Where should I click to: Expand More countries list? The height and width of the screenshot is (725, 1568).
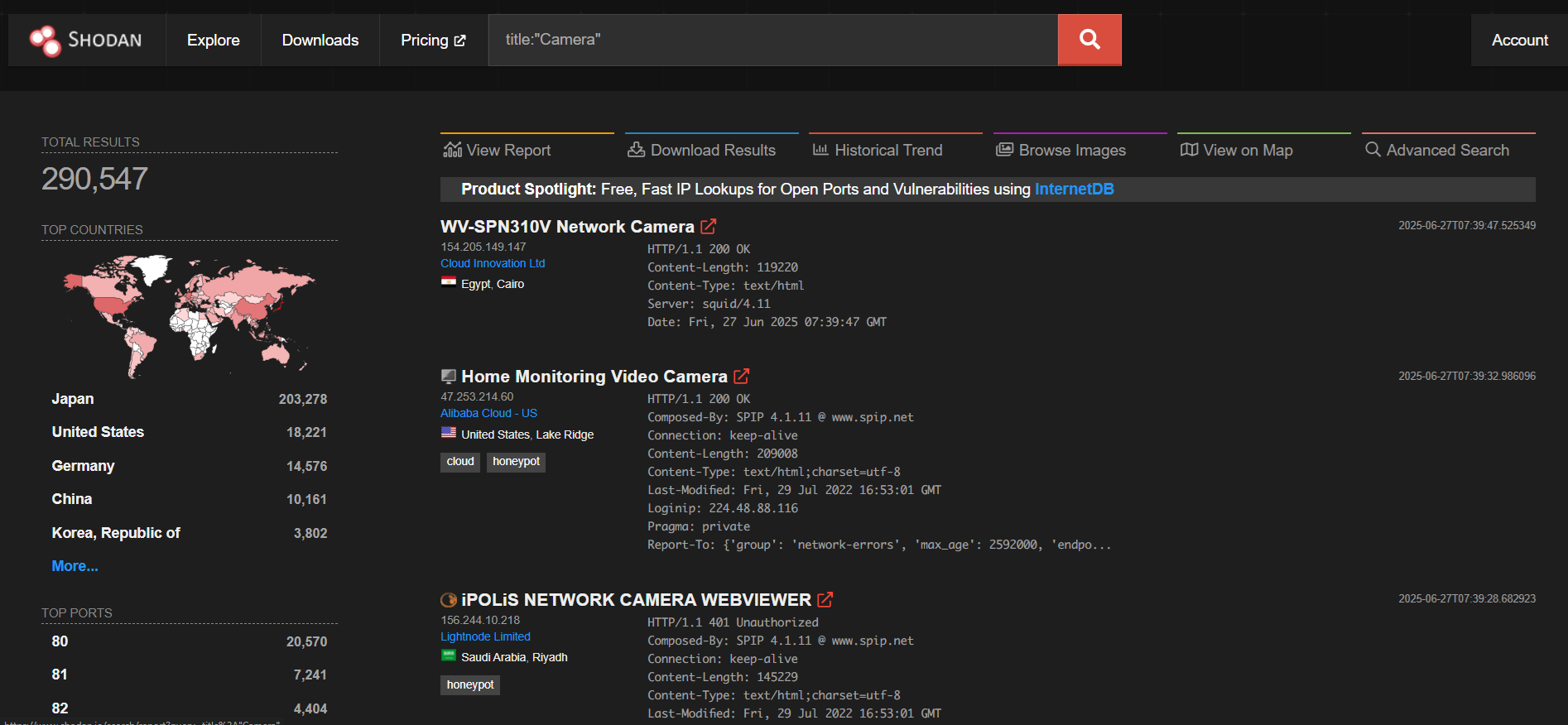tap(75, 566)
